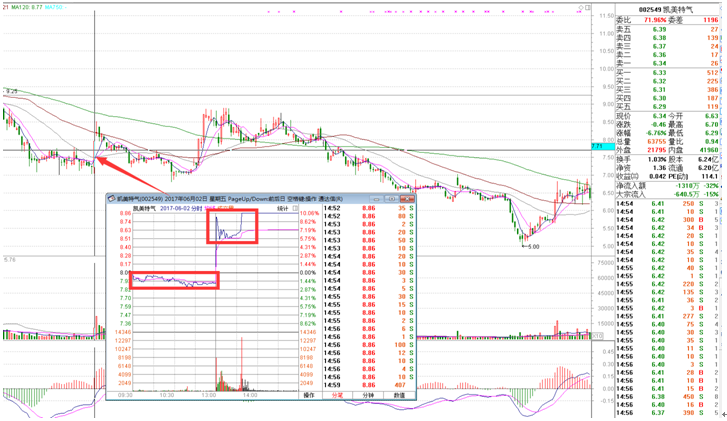This screenshot has height=421, width=727.
Task: Switch to the 分钟 tab
Action: point(368,395)
